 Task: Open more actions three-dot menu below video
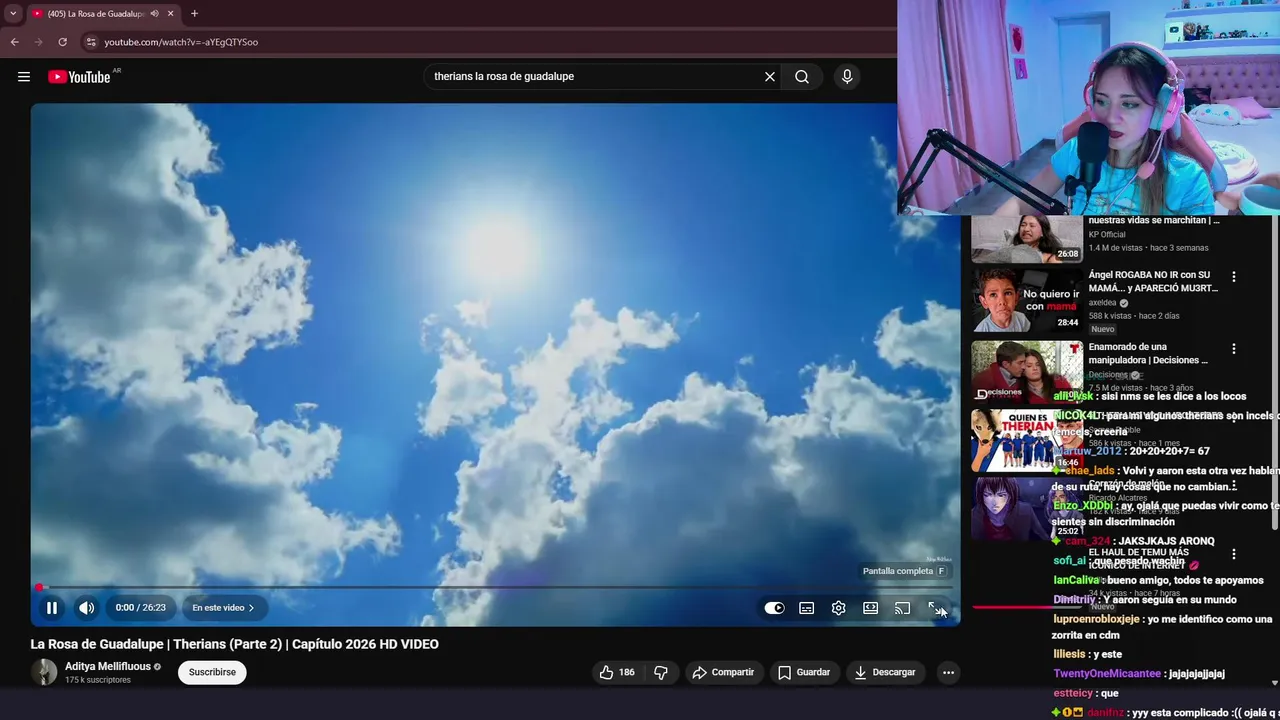(949, 672)
